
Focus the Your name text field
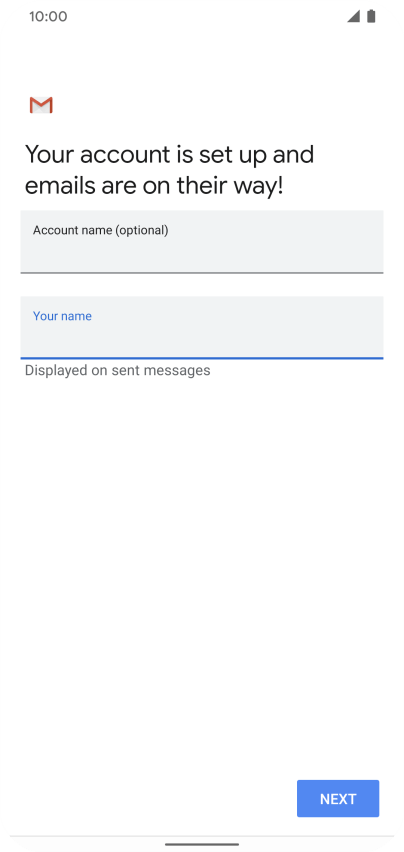(x=202, y=328)
